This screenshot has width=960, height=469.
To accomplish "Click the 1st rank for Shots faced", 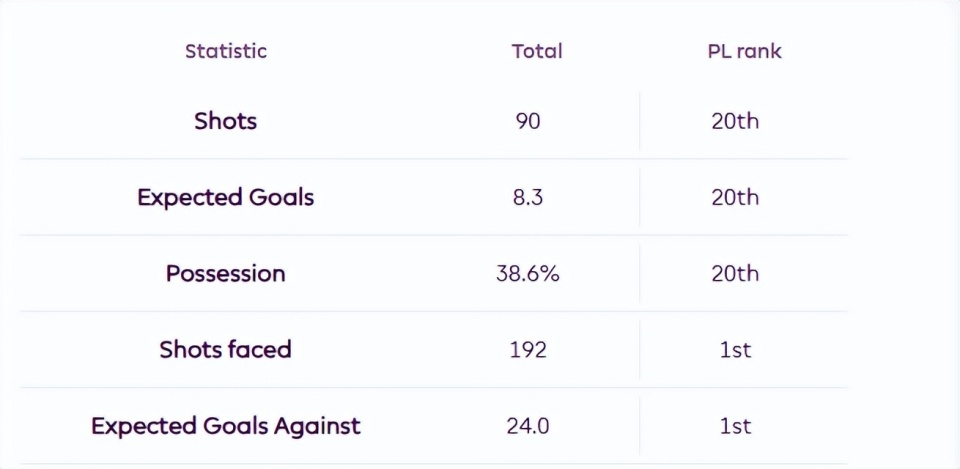I will 735,349.
